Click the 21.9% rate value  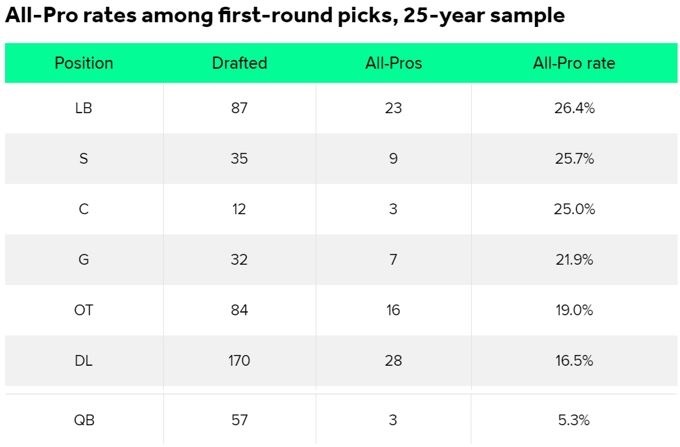[574, 259]
